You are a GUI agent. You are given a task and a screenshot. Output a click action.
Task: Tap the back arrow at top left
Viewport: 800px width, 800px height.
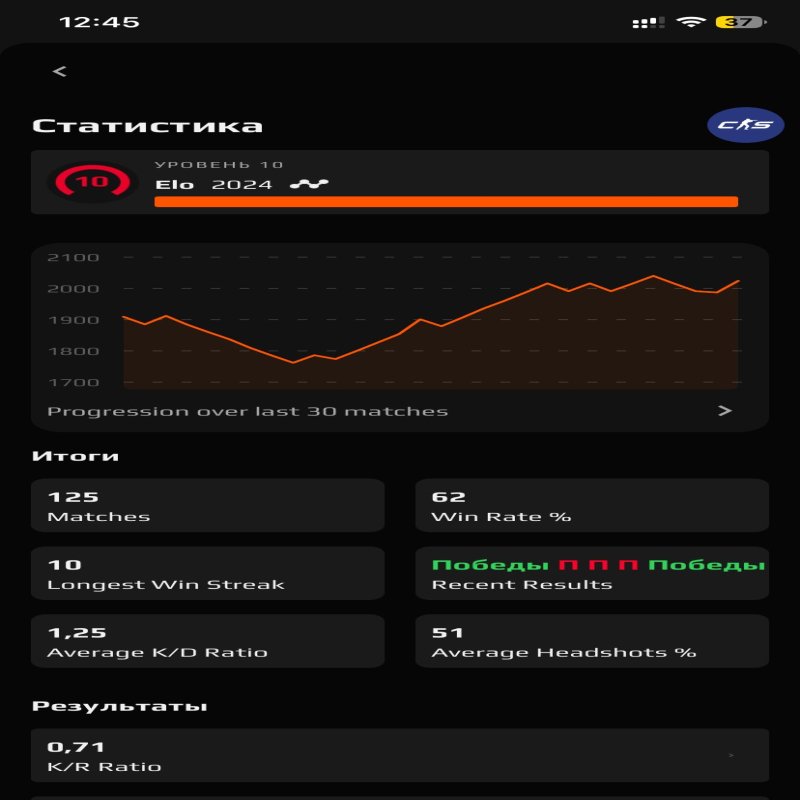point(58,71)
